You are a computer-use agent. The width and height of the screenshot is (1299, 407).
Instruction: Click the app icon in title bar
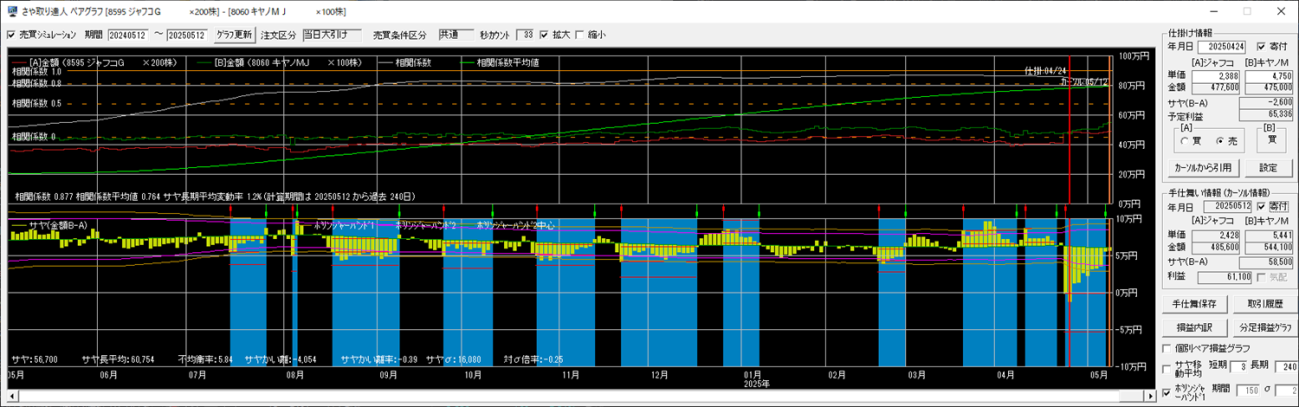coord(10,10)
